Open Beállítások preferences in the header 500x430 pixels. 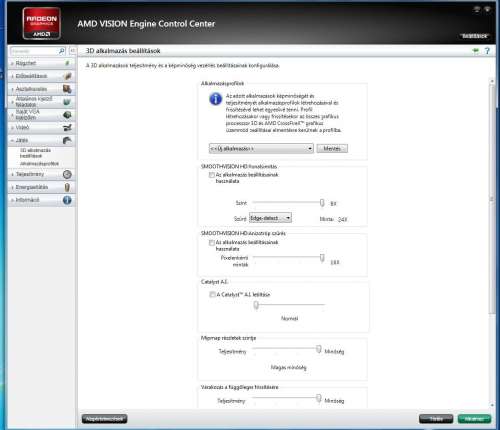pyautogui.click(x=475, y=36)
